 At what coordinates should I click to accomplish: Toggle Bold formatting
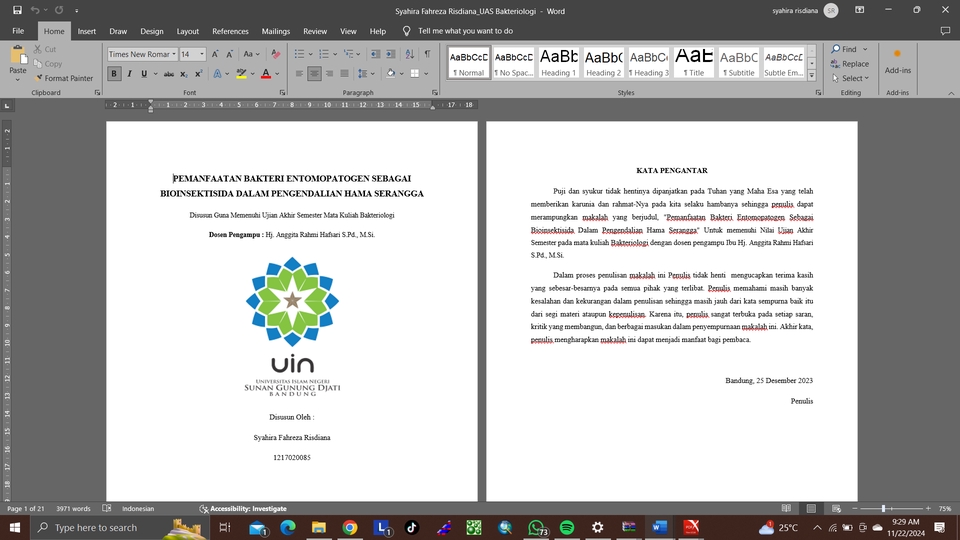114,74
